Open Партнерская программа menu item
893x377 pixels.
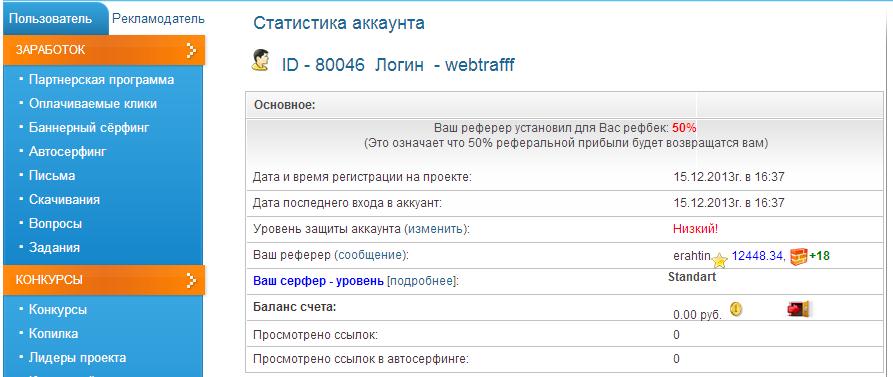(101, 80)
